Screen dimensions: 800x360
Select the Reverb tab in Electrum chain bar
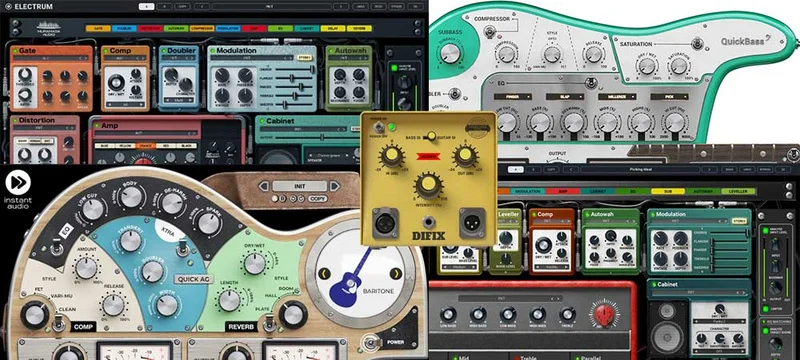(359, 29)
